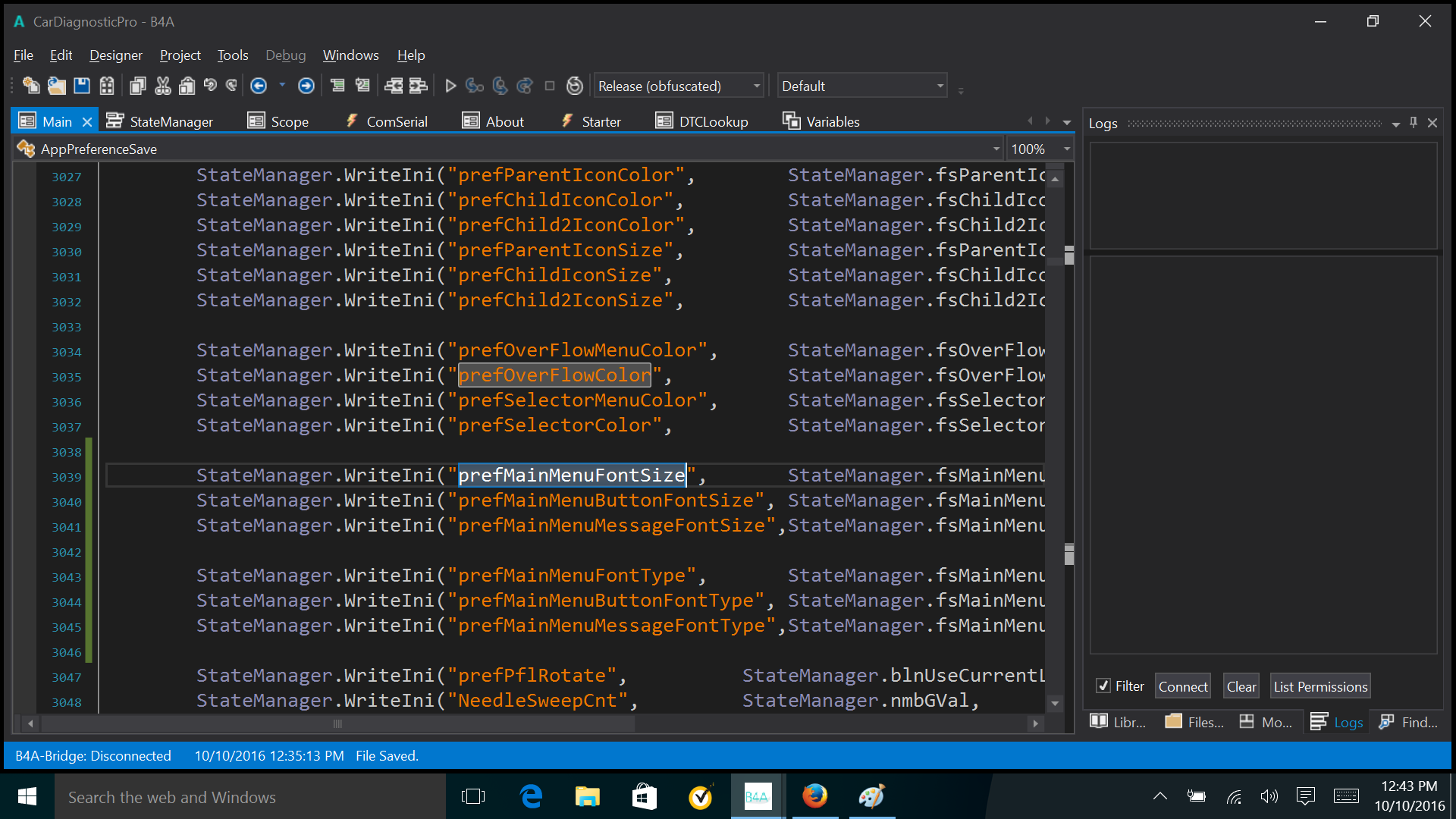Screen dimensions: 1456x819
Task: Click the Save file toolbar icon
Action: click(x=82, y=86)
